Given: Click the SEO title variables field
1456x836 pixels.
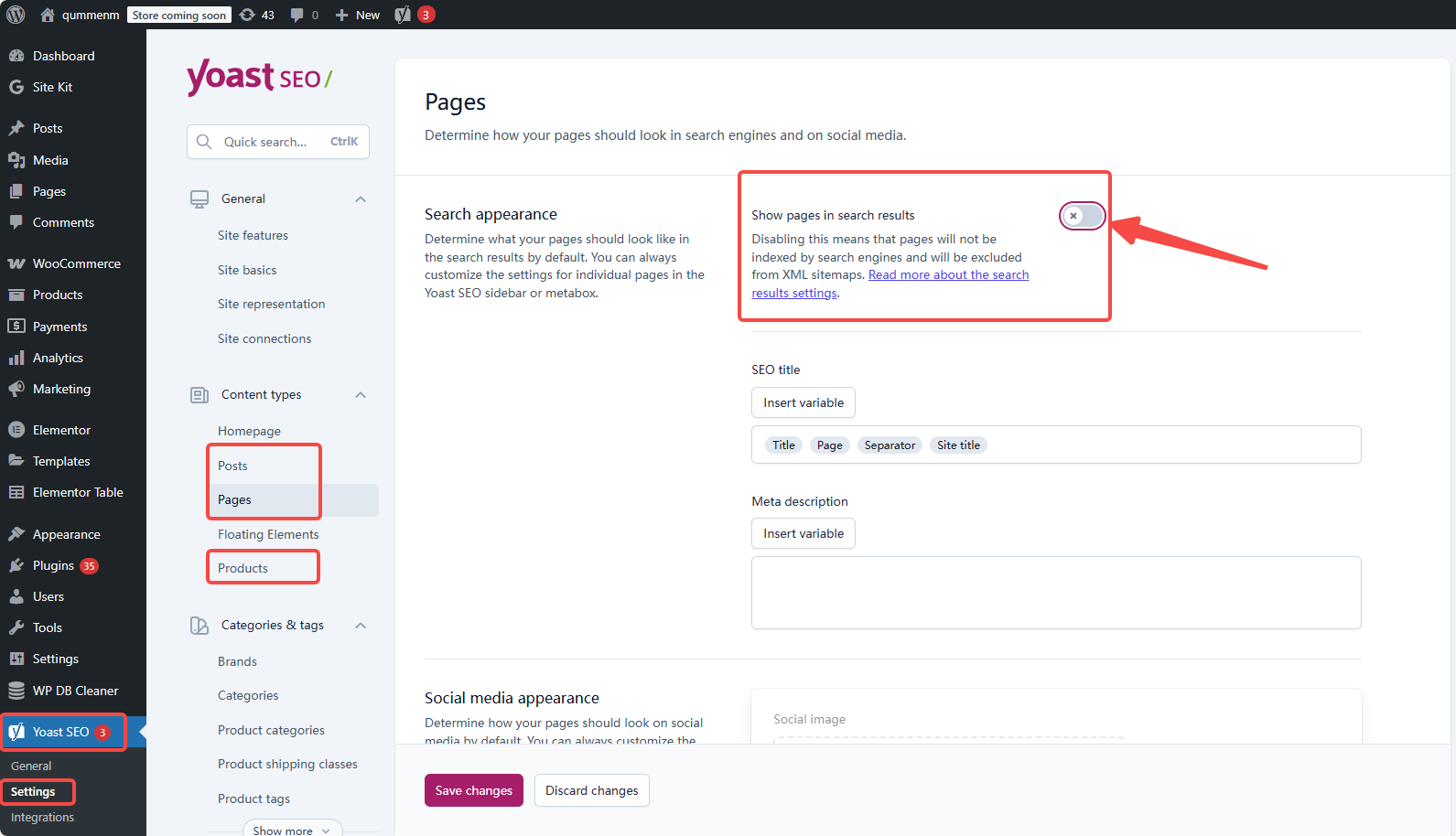Looking at the screenshot, I should pyautogui.click(x=1056, y=445).
